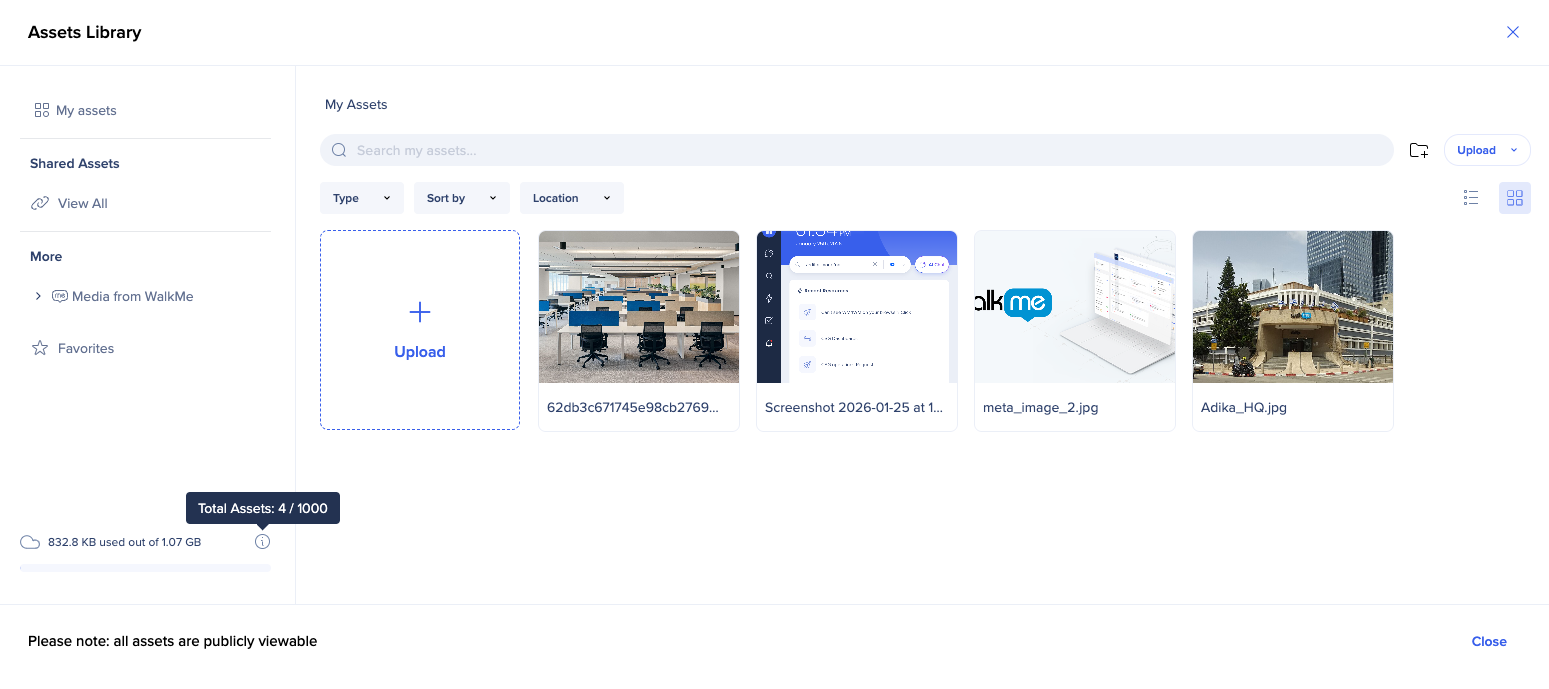Click the Favorites star icon
This screenshot has width=1549, height=689.
(40, 348)
